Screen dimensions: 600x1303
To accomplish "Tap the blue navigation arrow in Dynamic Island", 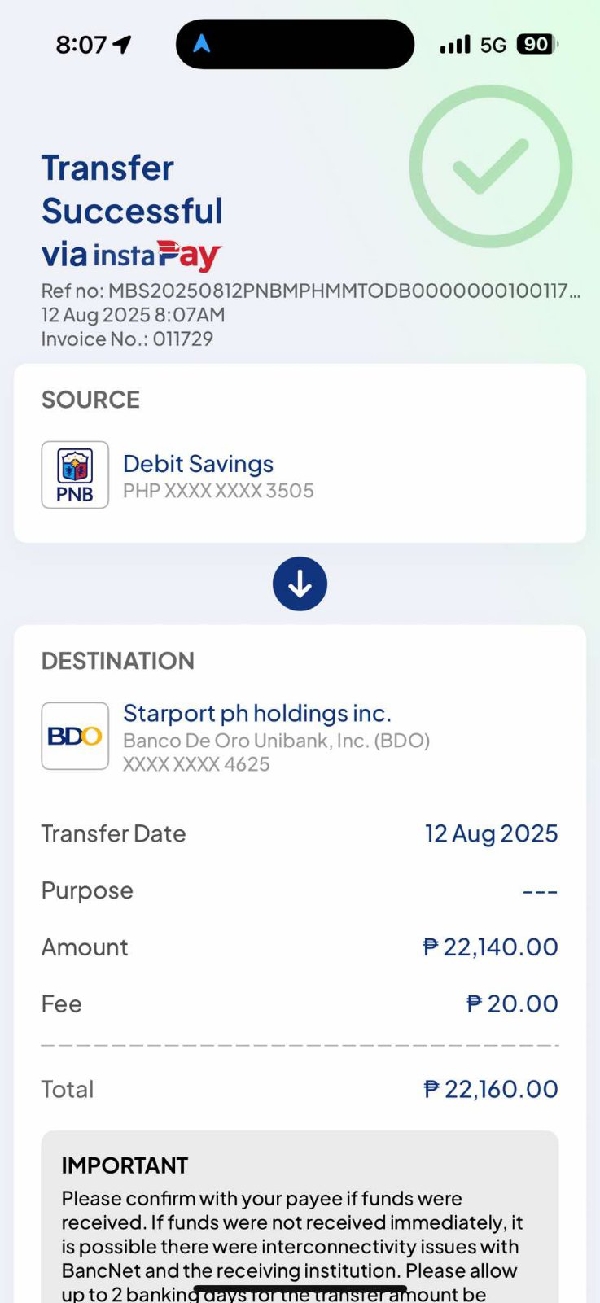I will pyautogui.click(x=202, y=45).
